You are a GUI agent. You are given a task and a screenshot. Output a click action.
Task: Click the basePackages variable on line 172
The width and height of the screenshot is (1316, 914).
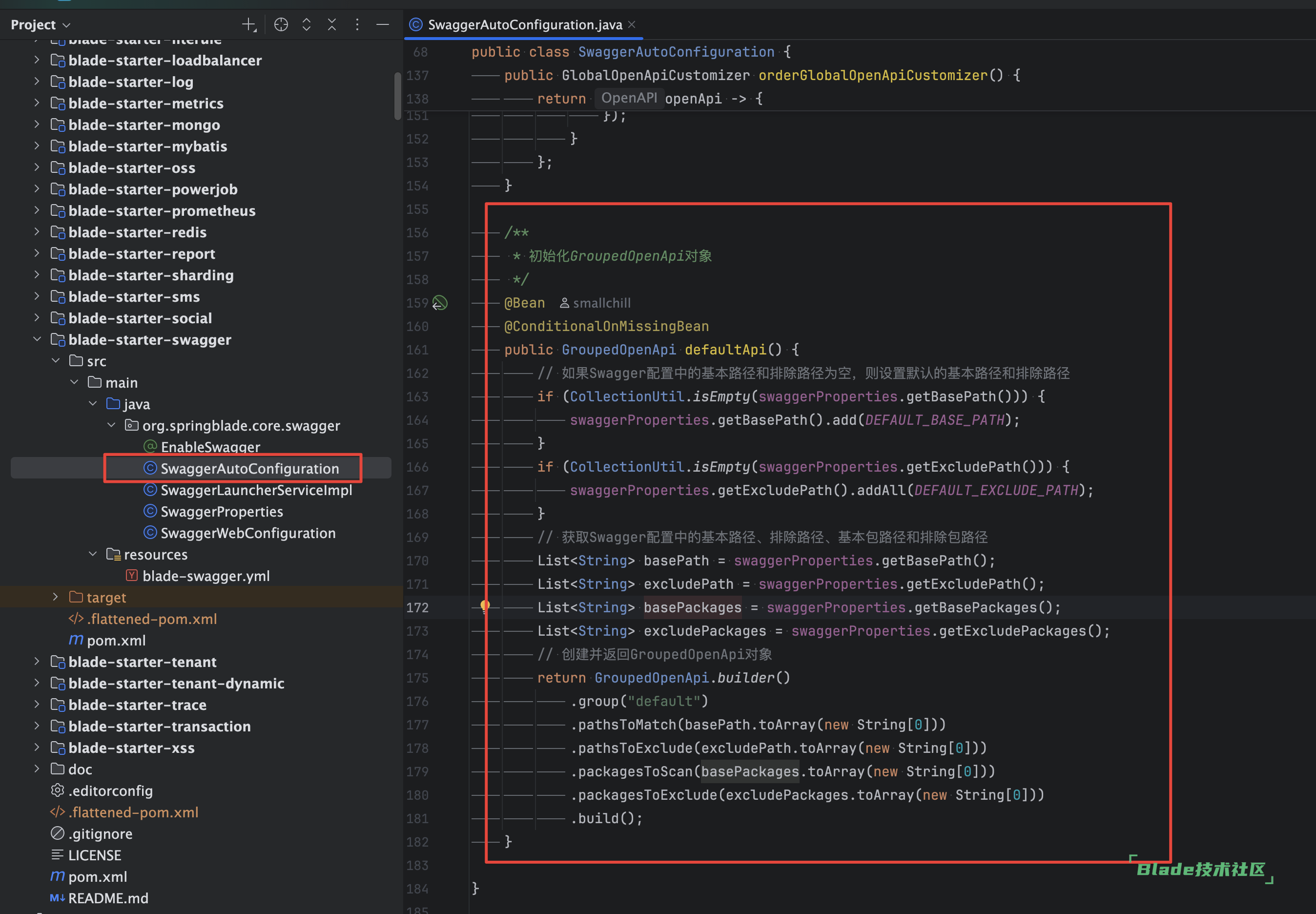692,607
